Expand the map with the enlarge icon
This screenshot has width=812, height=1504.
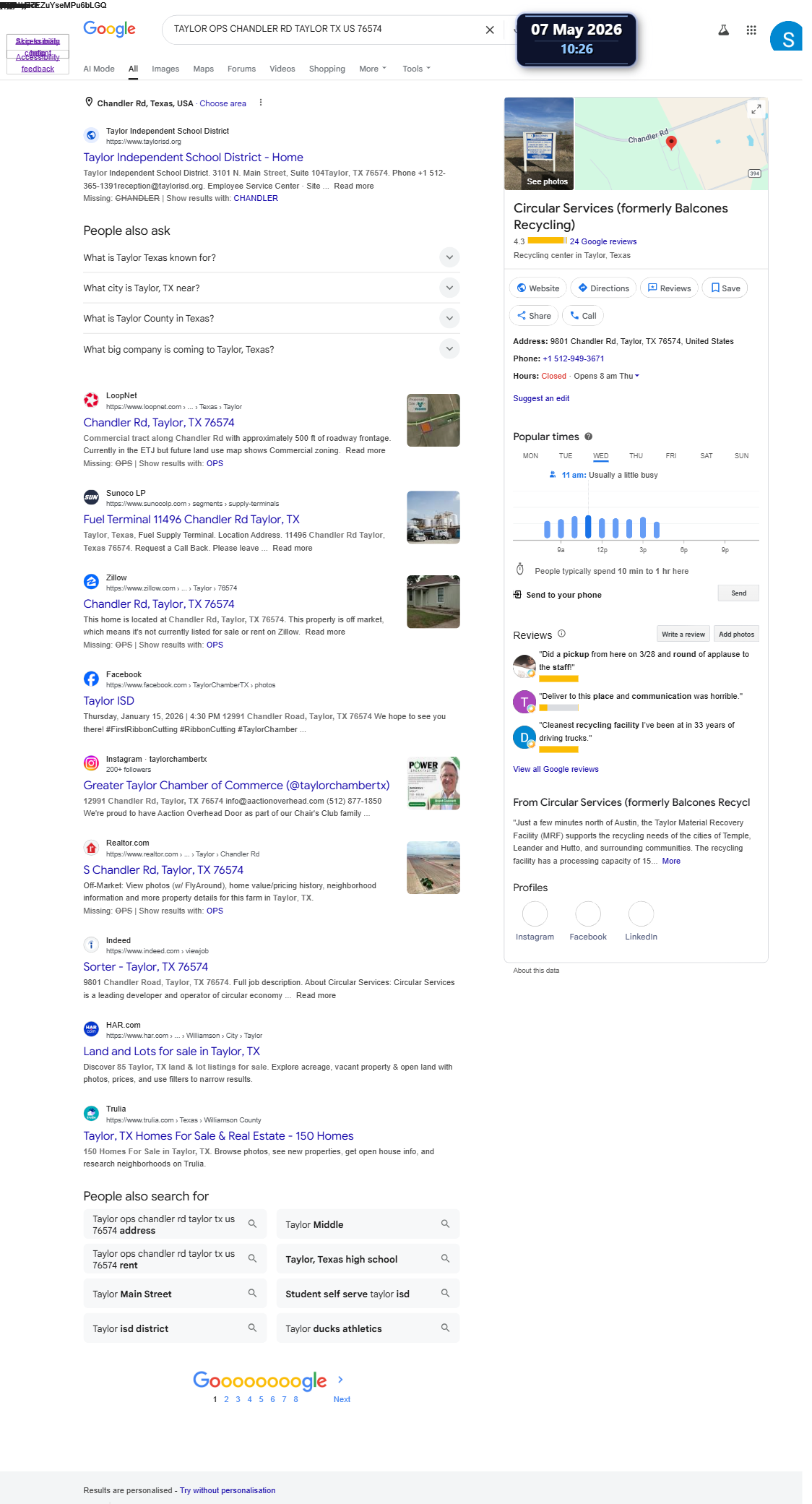coord(756,108)
